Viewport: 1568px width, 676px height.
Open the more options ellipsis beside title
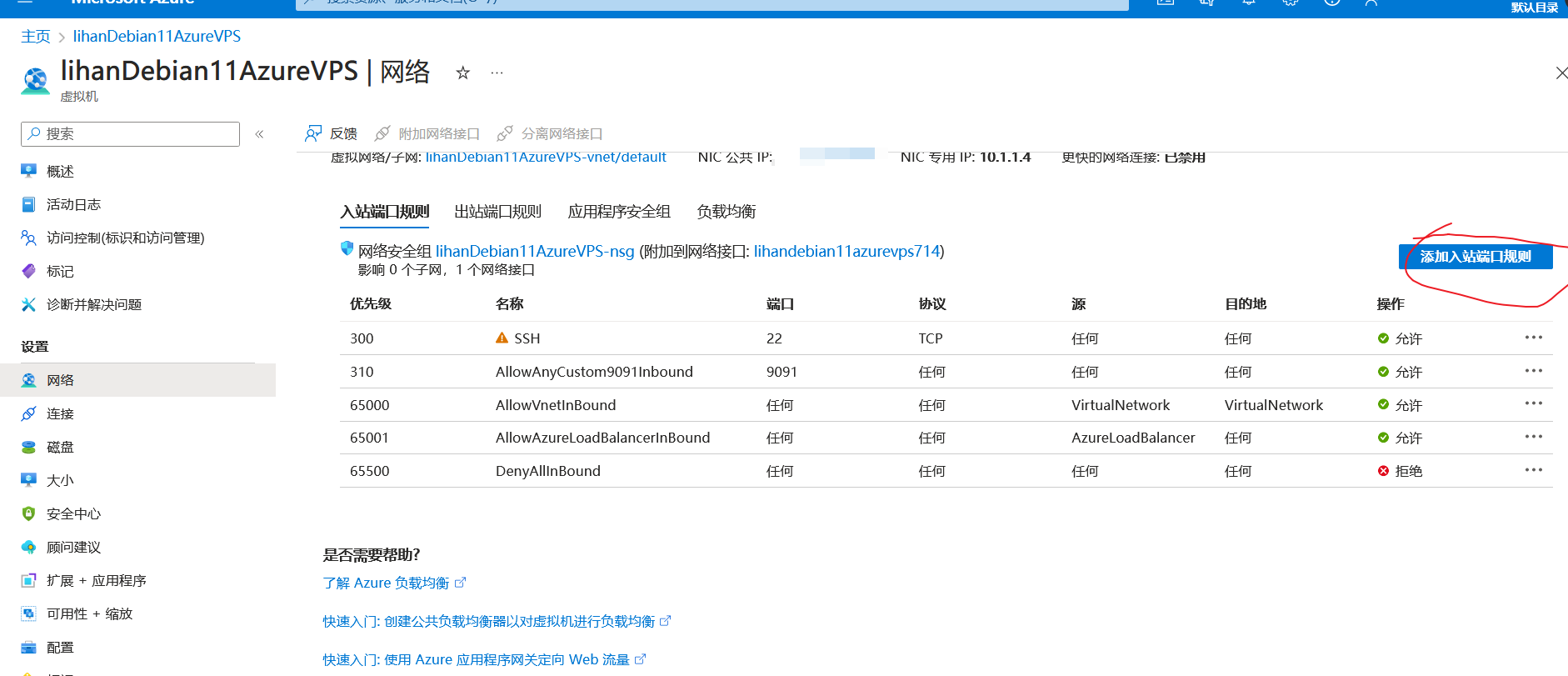point(497,73)
